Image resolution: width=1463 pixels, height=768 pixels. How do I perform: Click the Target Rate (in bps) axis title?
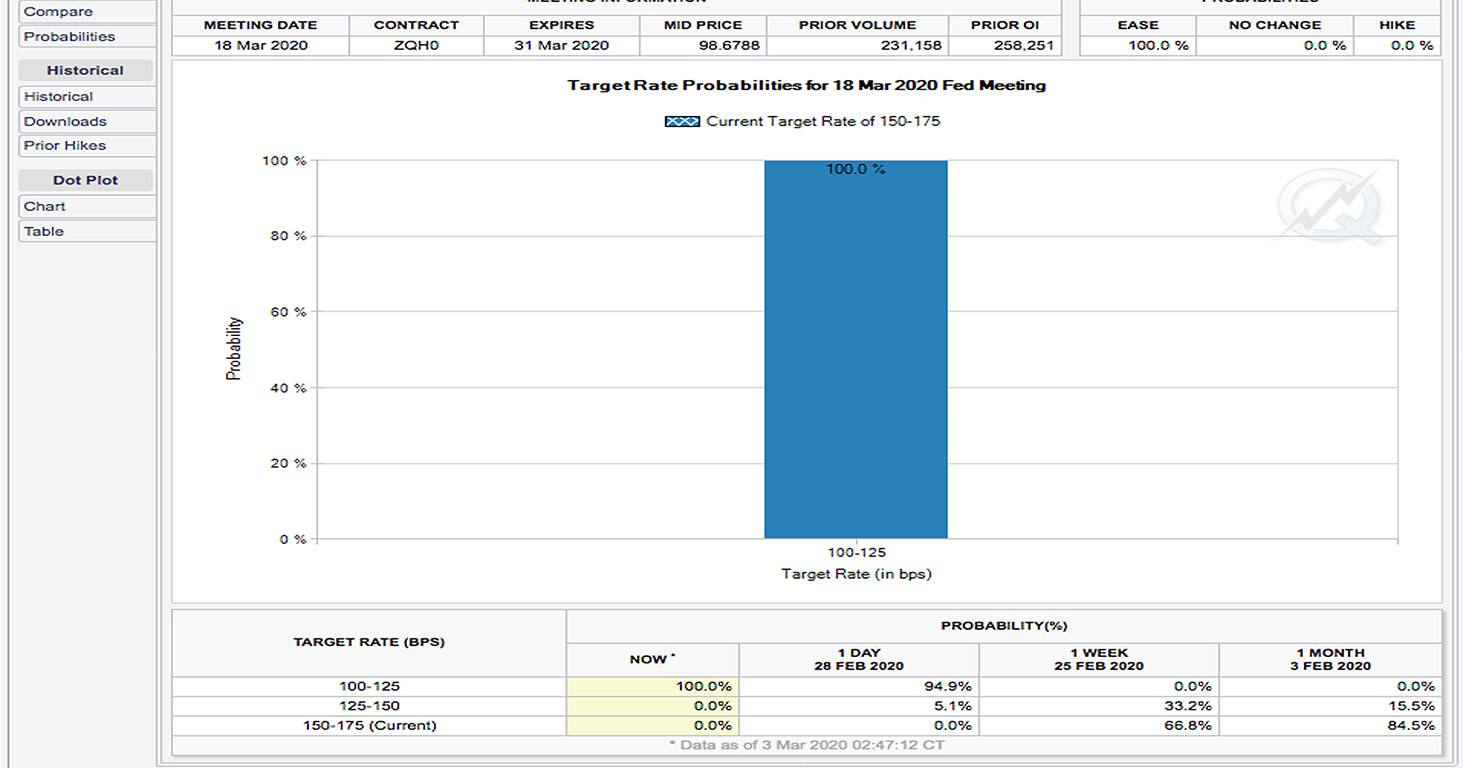pos(856,574)
